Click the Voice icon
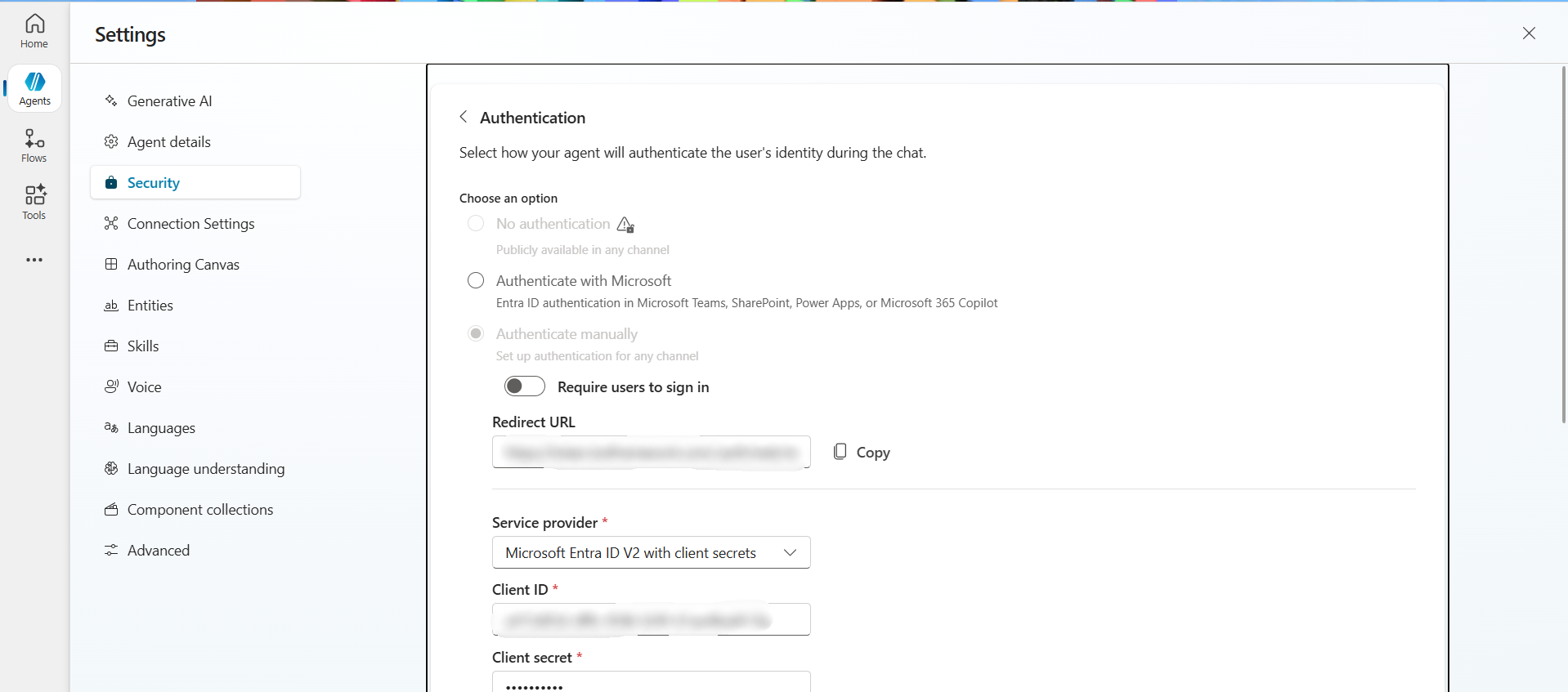 (111, 386)
